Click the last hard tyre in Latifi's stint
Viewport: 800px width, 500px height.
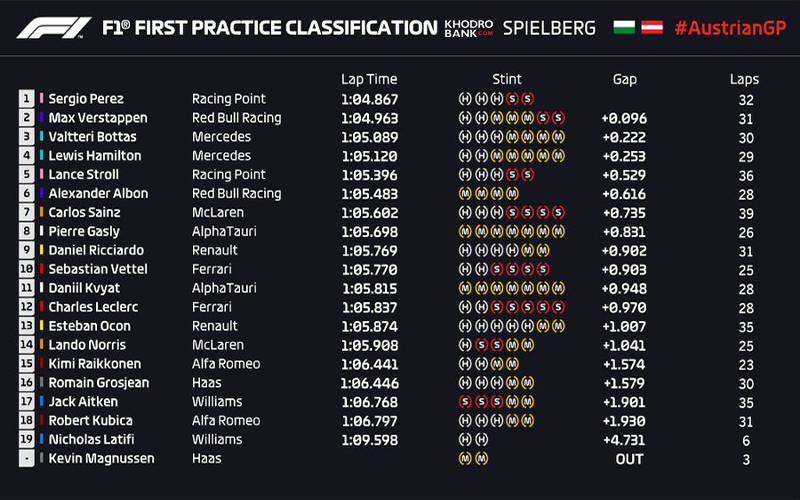click(480, 440)
